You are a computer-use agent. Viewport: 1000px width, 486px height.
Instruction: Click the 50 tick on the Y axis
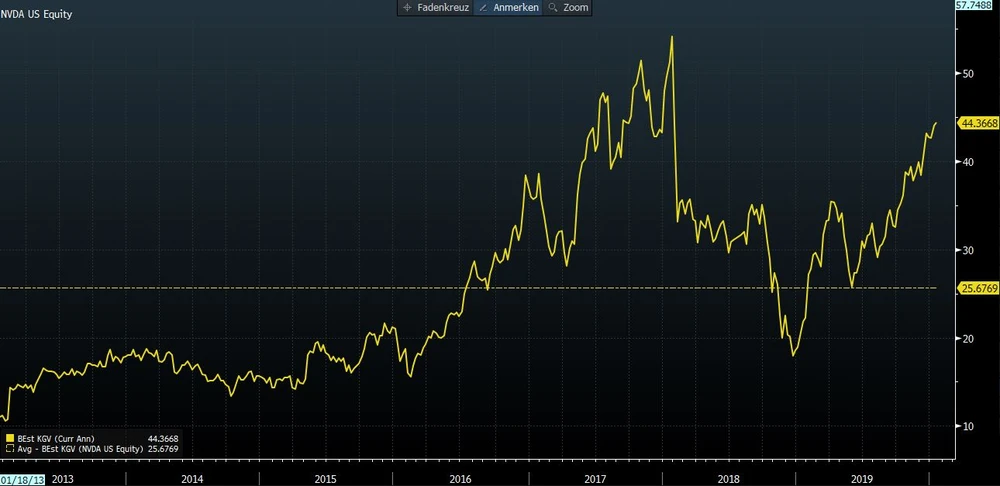pyautogui.click(x=966, y=74)
